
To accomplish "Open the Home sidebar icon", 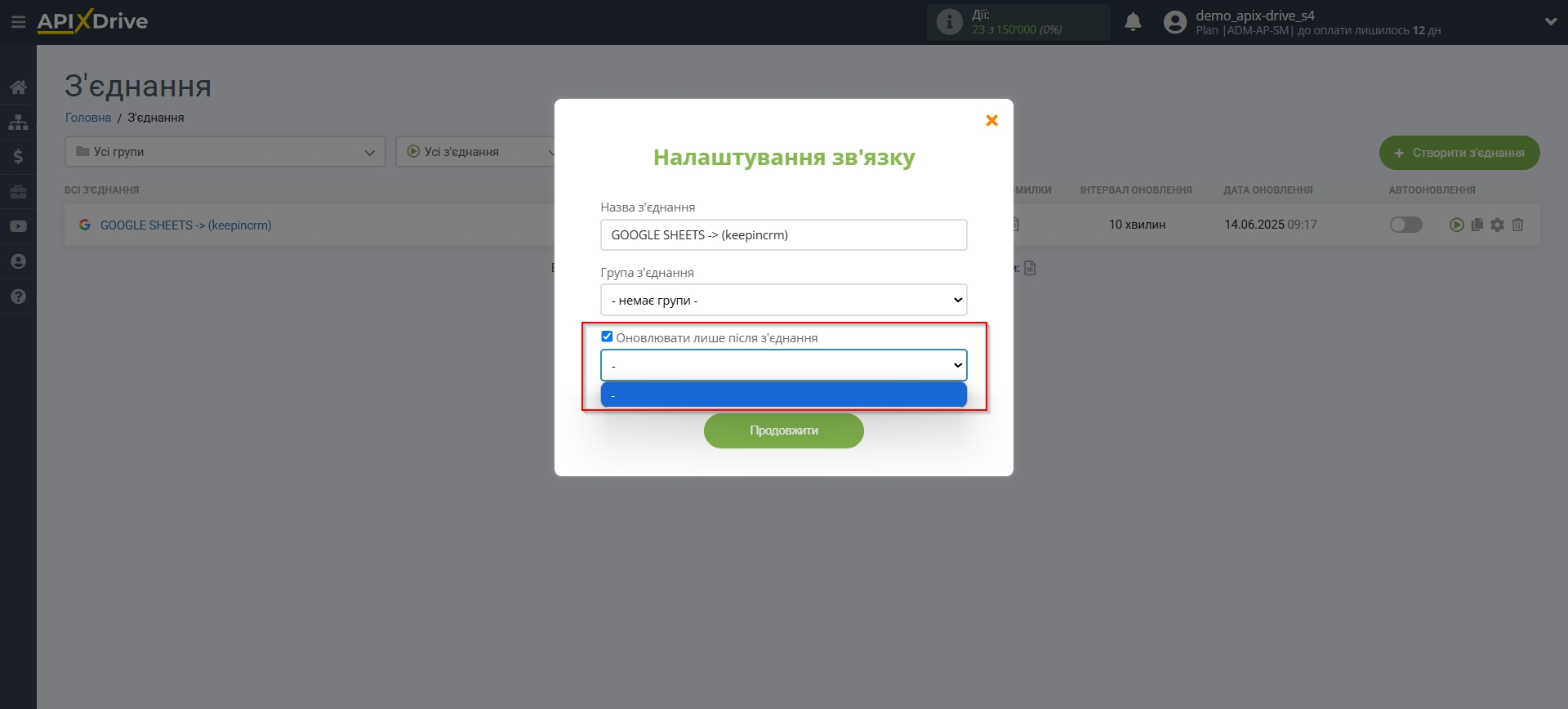I will point(18,87).
